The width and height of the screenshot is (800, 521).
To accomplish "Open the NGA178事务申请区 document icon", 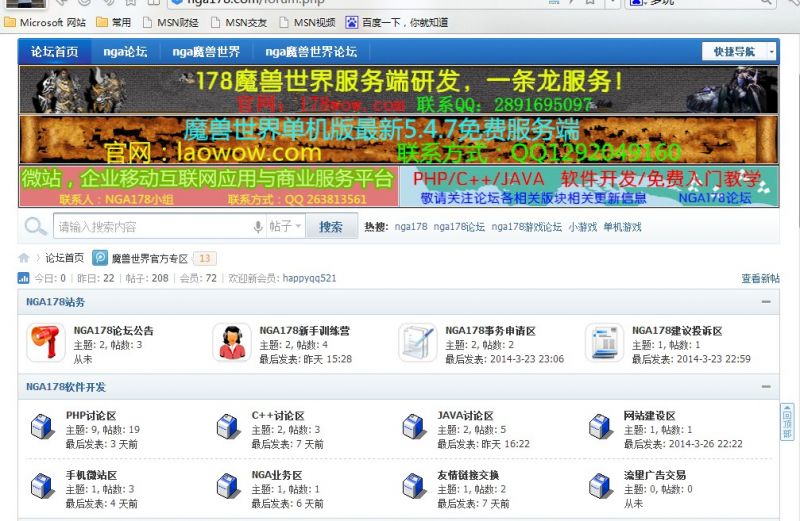I will click(x=417, y=342).
